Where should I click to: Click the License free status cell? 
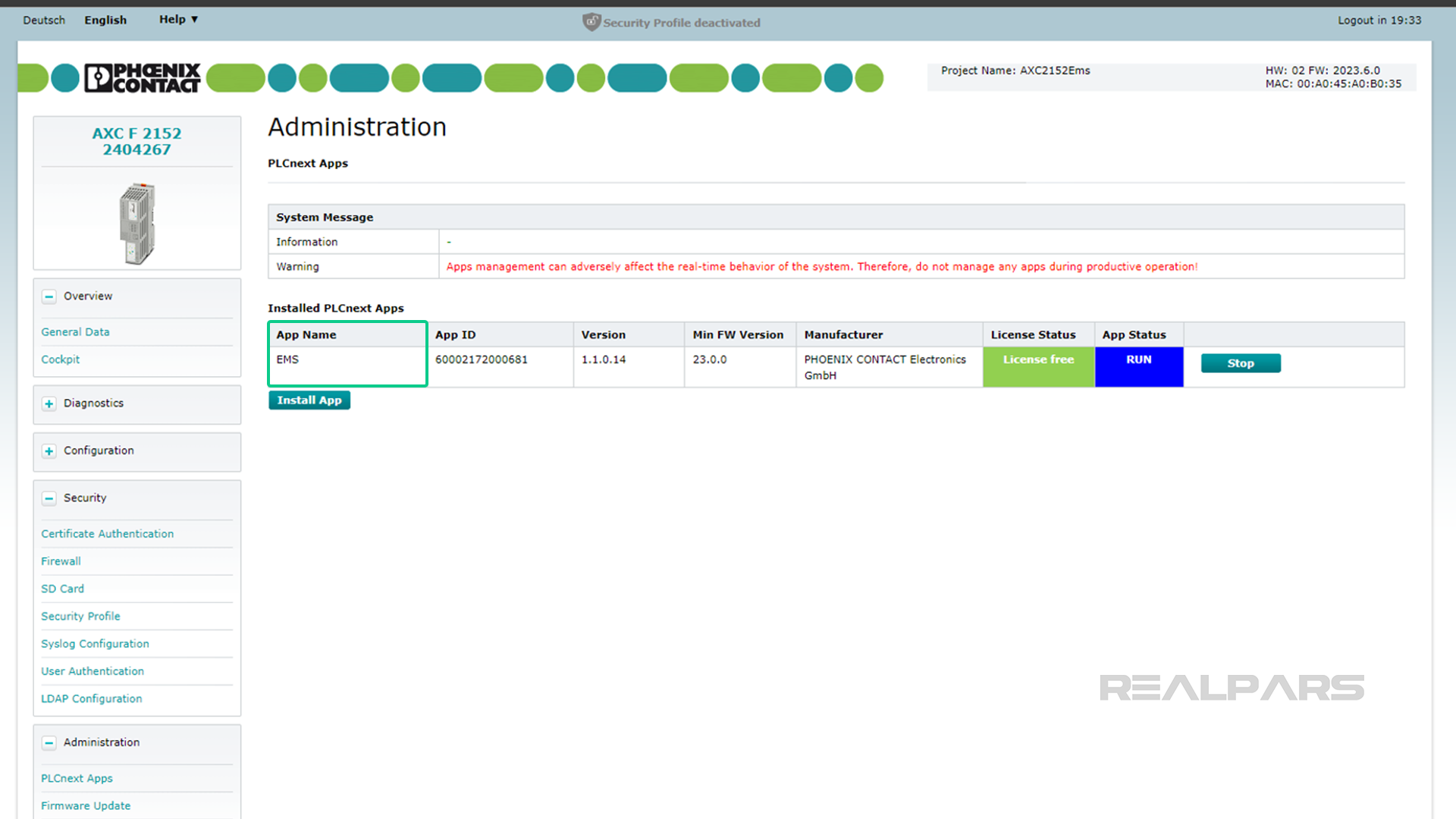[1038, 367]
